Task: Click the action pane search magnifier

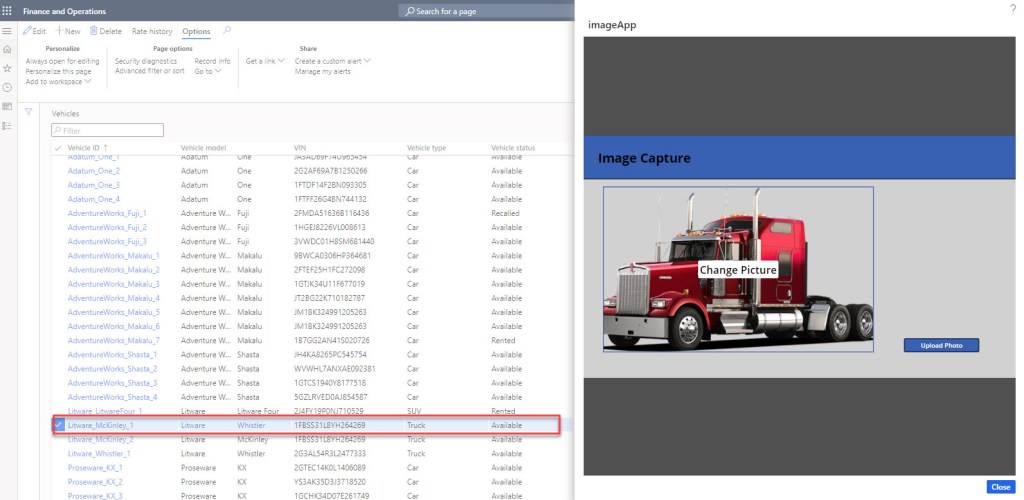Action: (227, 31)
